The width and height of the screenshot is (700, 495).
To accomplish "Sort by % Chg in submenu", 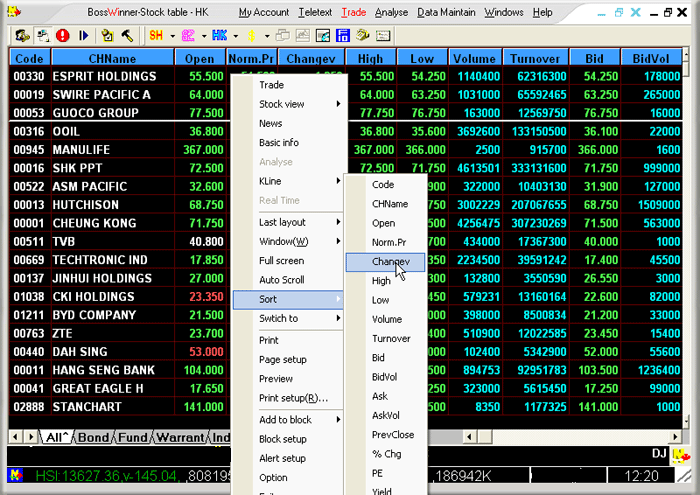I will (385, 454).
